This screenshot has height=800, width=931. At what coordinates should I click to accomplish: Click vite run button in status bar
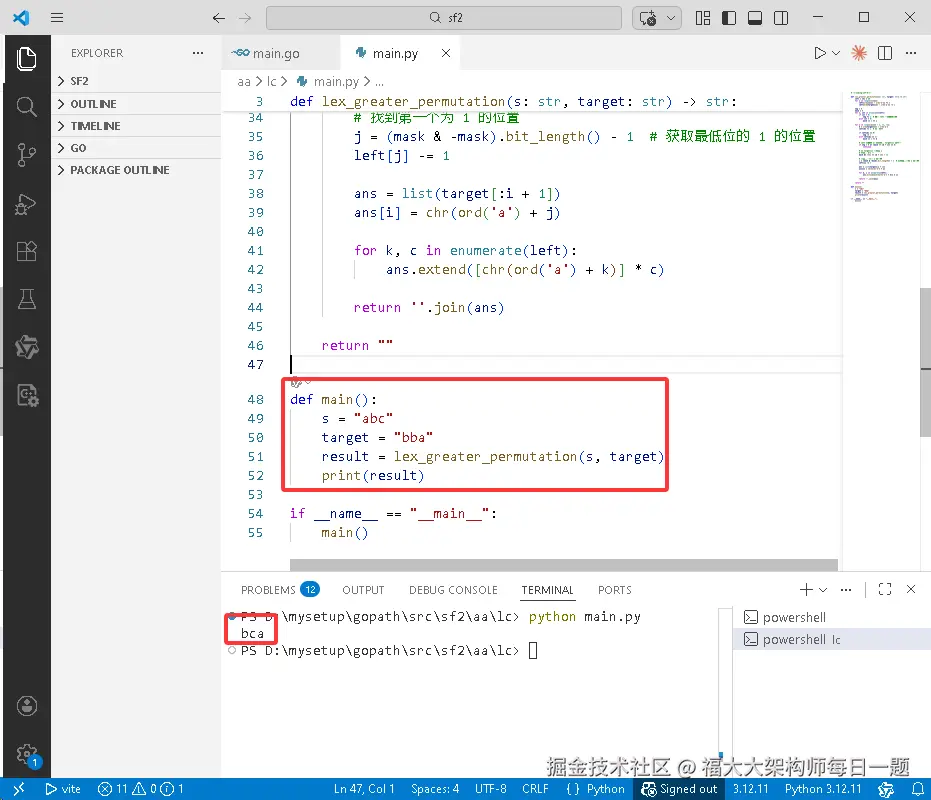[x=63, y=789]
